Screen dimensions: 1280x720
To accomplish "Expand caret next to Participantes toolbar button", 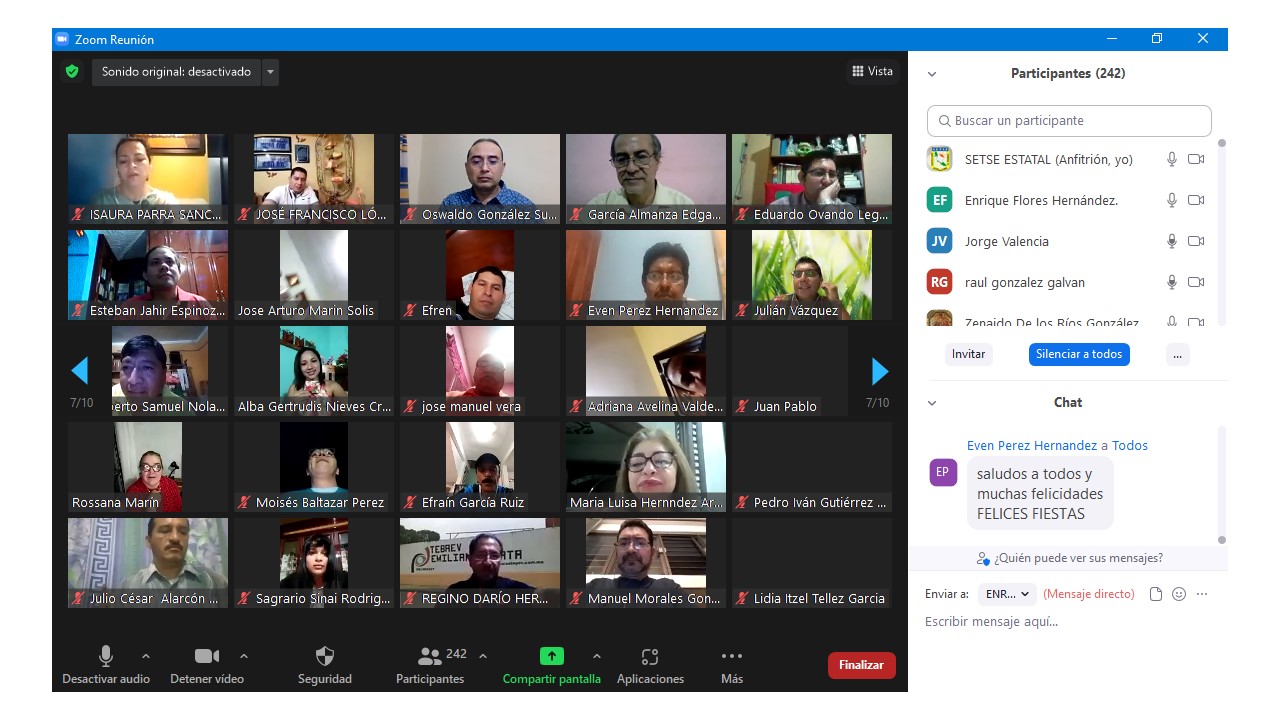I will tap(483, 657).
